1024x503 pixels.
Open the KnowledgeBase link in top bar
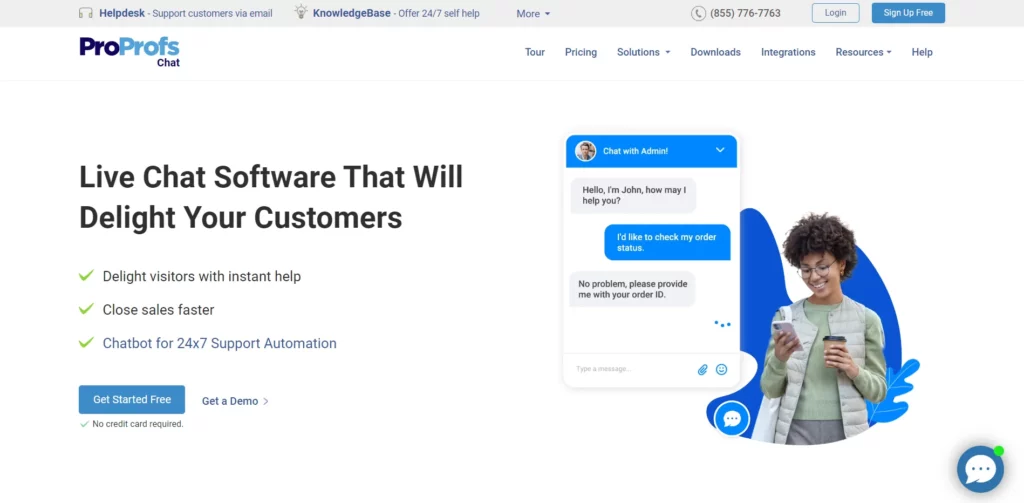(351, 13)
